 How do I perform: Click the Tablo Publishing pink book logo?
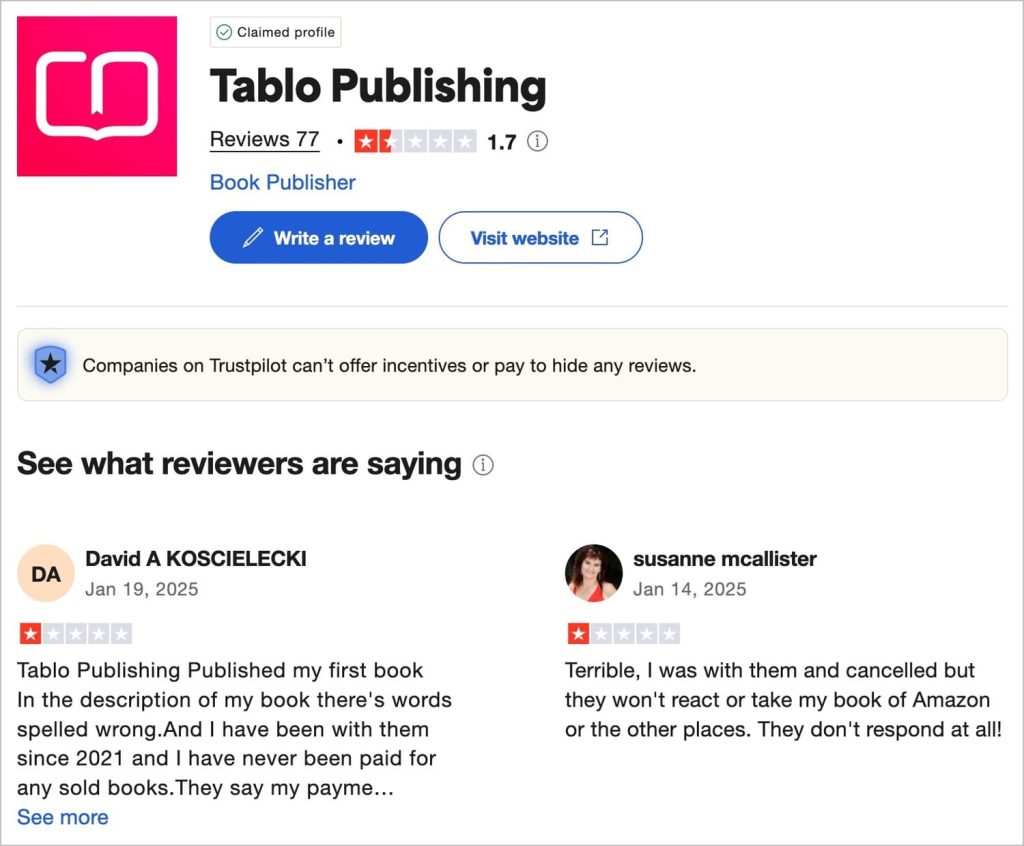(x=97, y=96)
